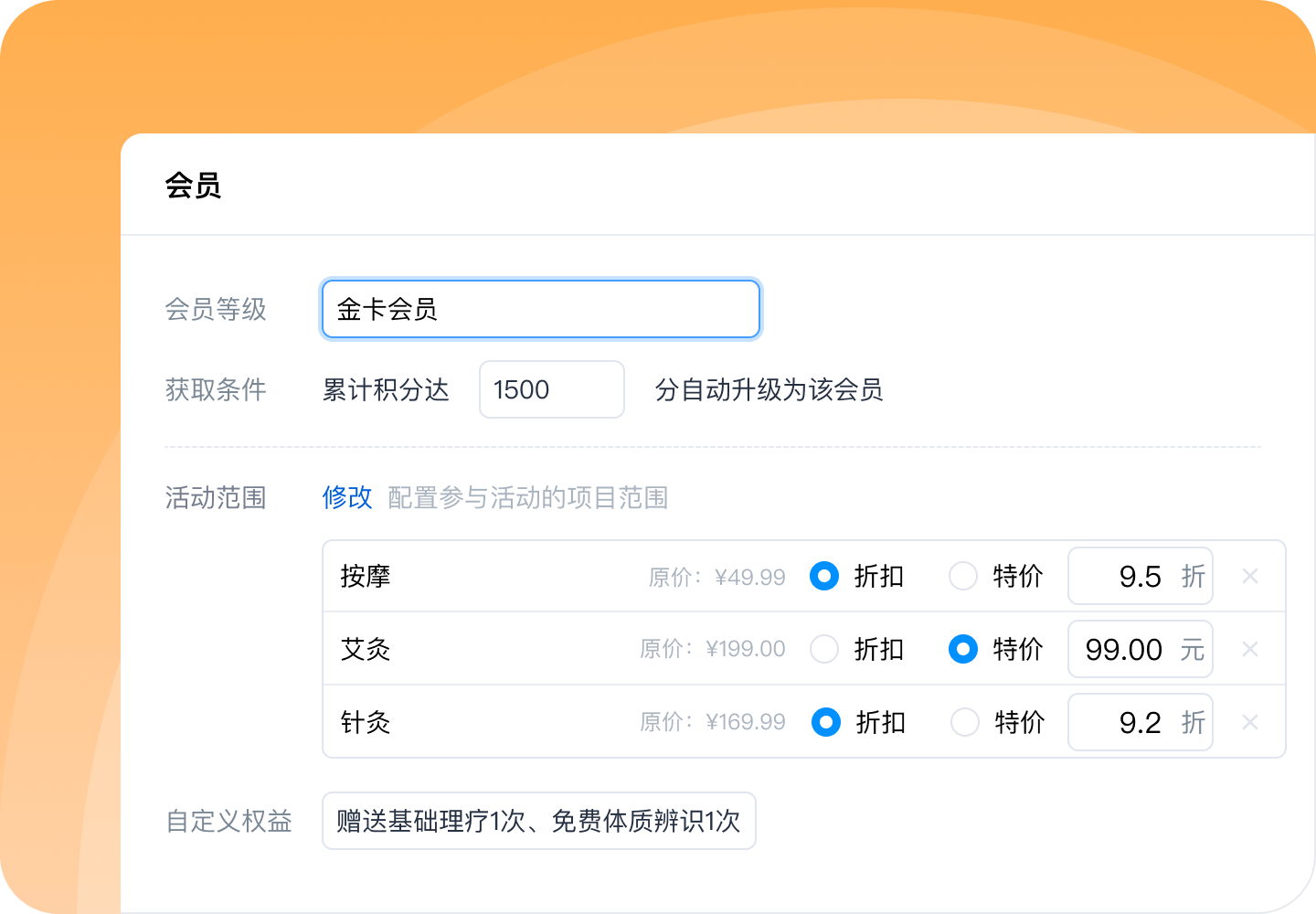Remove the 针灸 project row
Screen dimensions: 1316x914
tap(1250, 722)
